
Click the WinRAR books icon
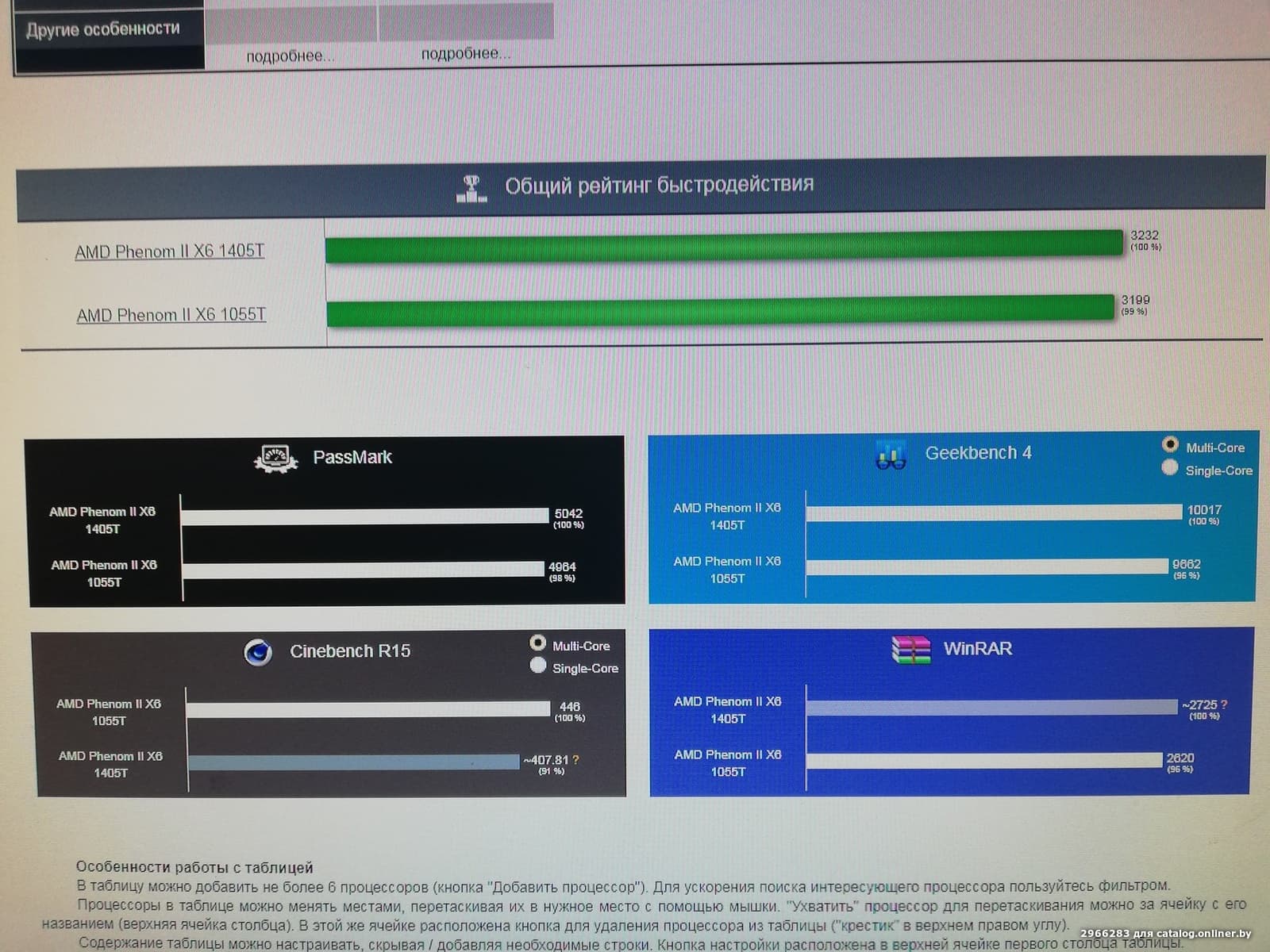point(910,649)
